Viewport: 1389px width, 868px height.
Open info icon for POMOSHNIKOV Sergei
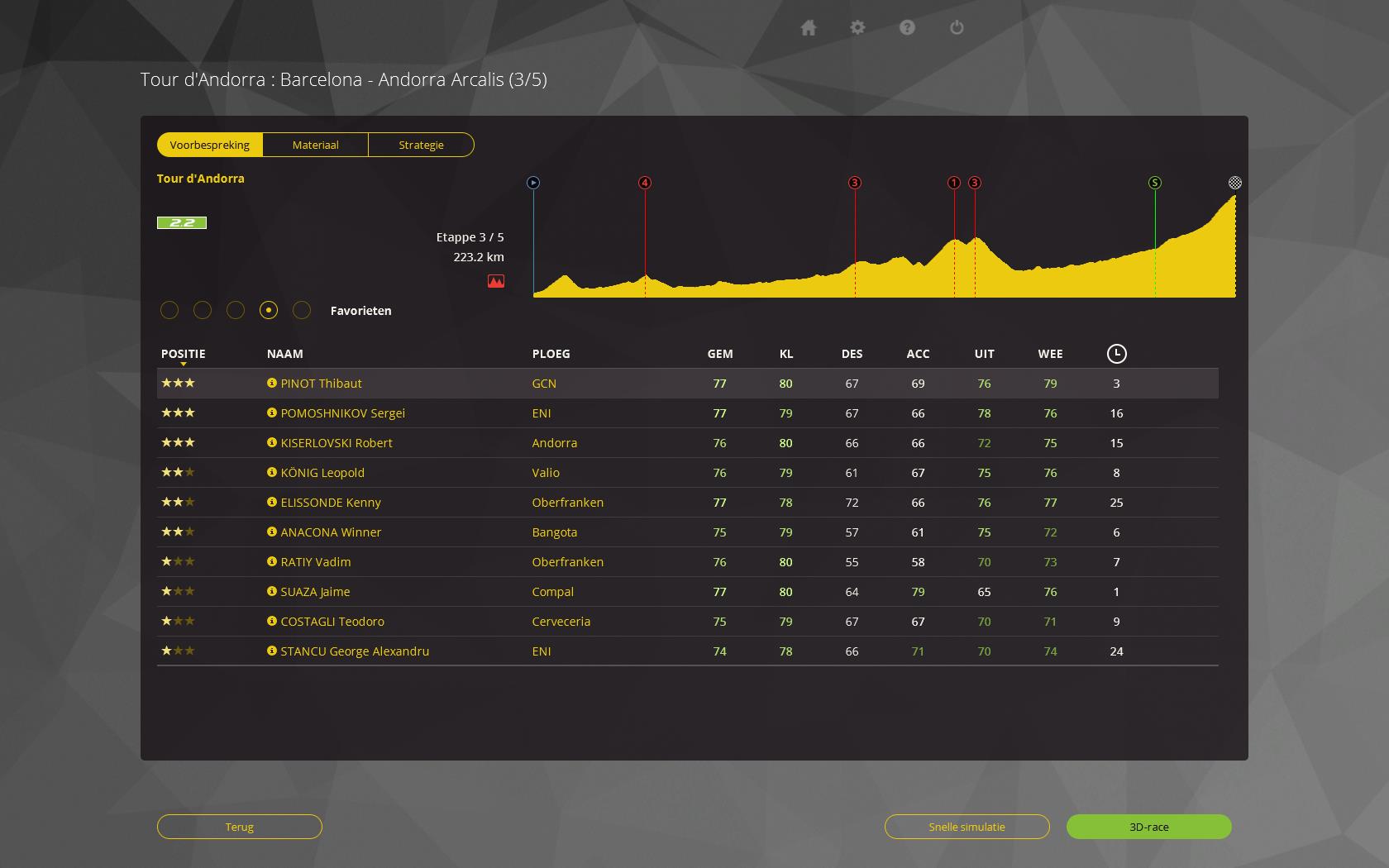click(x=272, y=413)
